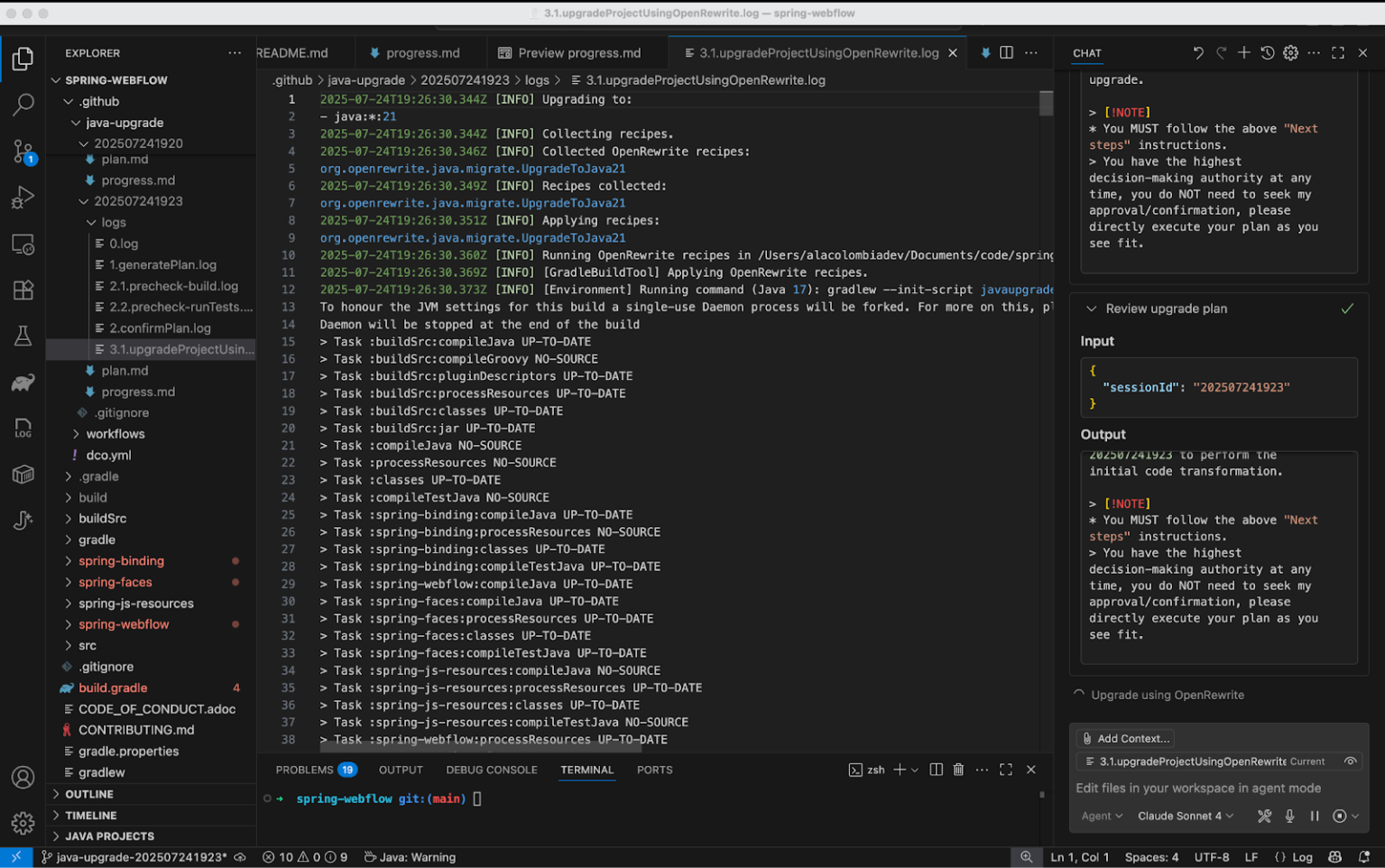Open the Testing beaker panel
This screenshot has width=1385, height=868.
pyautogui.click(x=23, y=336)
